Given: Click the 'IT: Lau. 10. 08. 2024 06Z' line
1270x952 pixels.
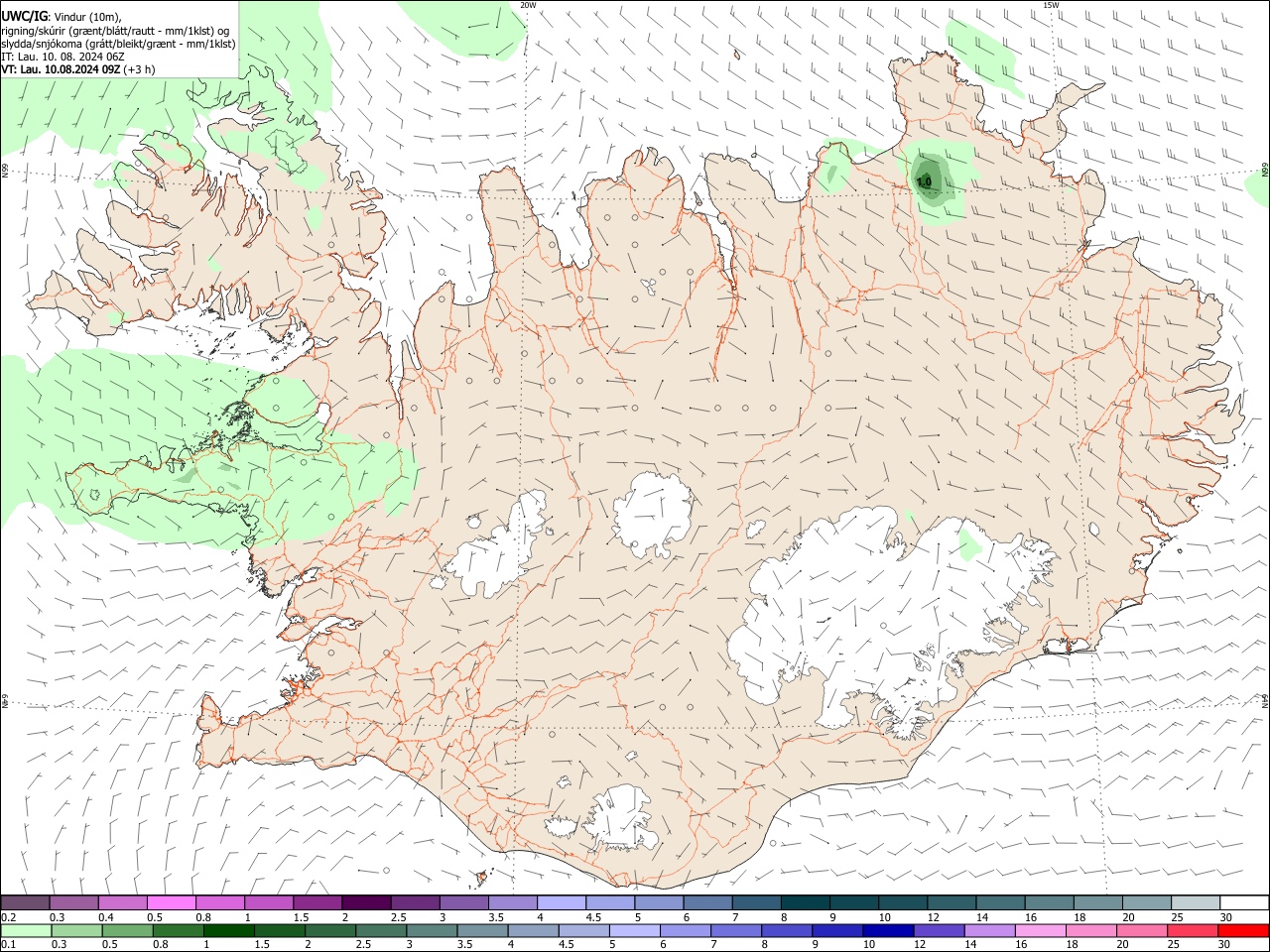Looking at the screenshot, I should click(63, 57).
